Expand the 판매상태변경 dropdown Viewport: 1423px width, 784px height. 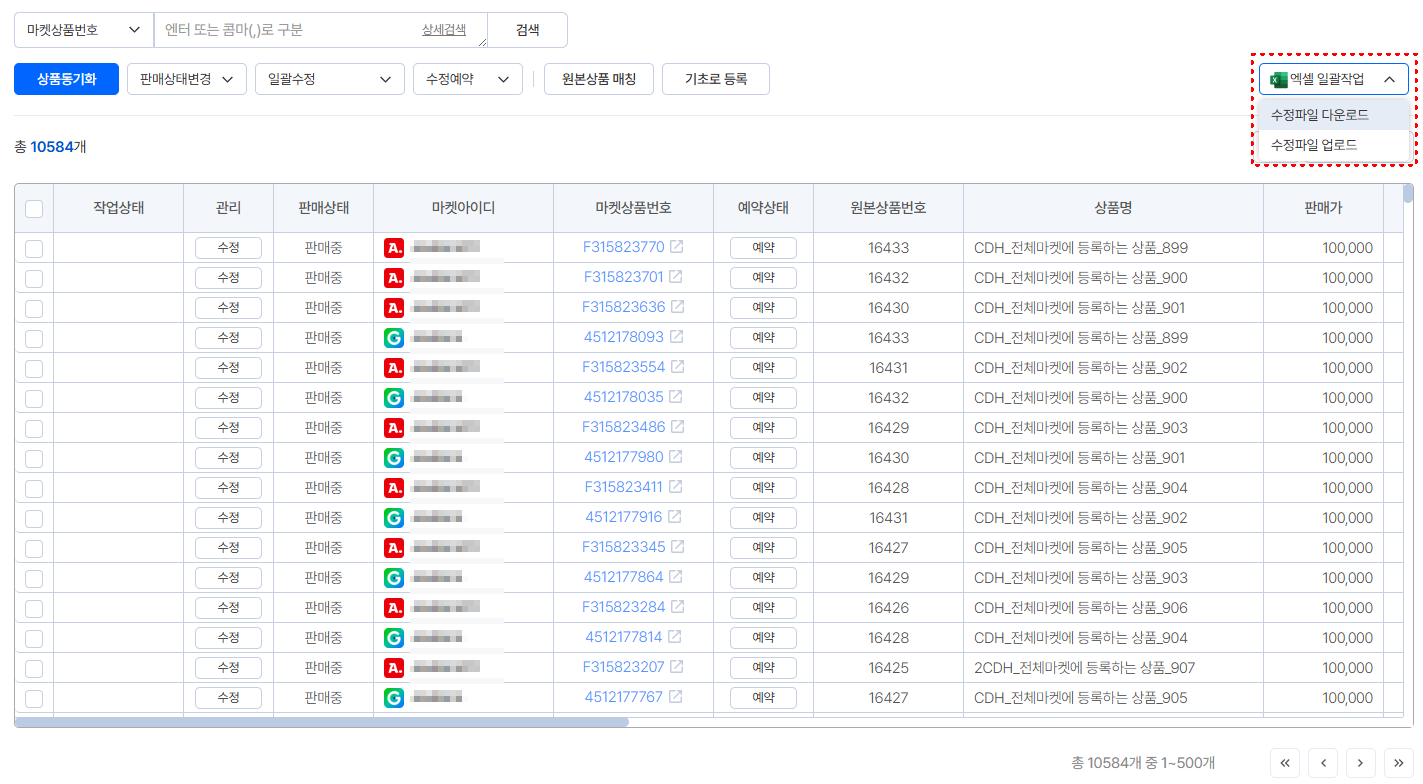(186, 79)
